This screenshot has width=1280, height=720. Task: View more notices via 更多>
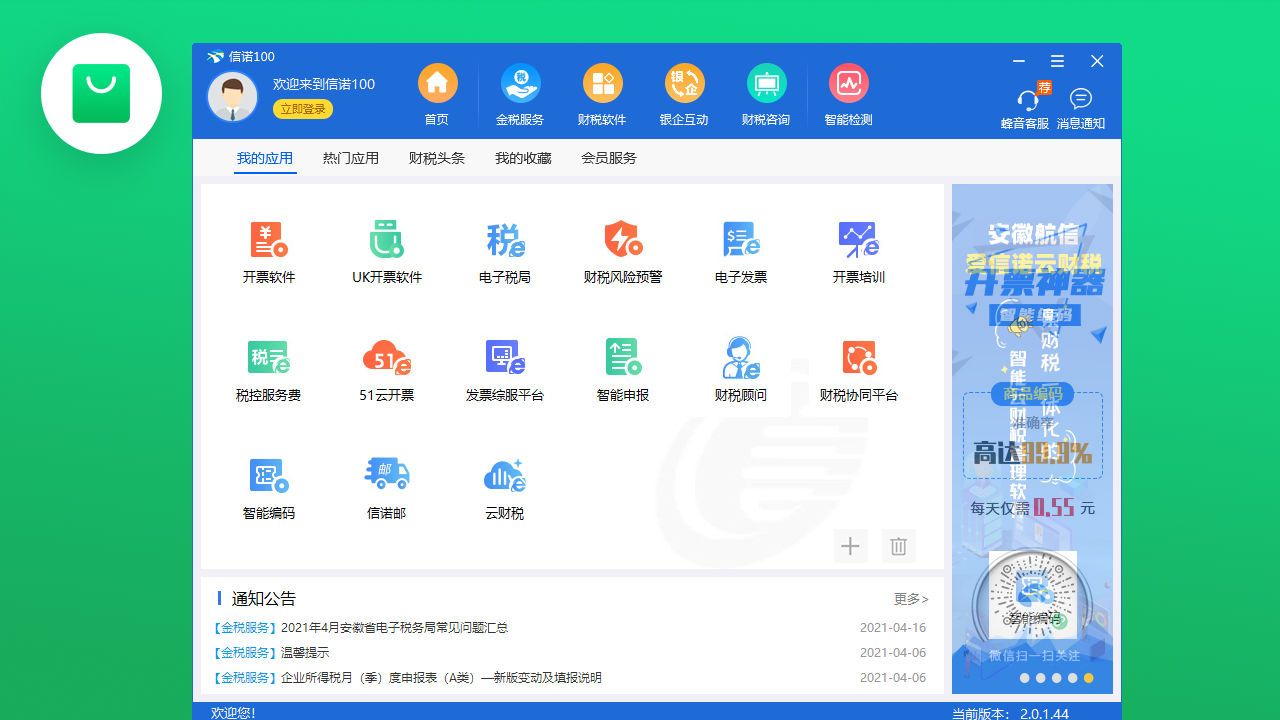pos(911,599)
